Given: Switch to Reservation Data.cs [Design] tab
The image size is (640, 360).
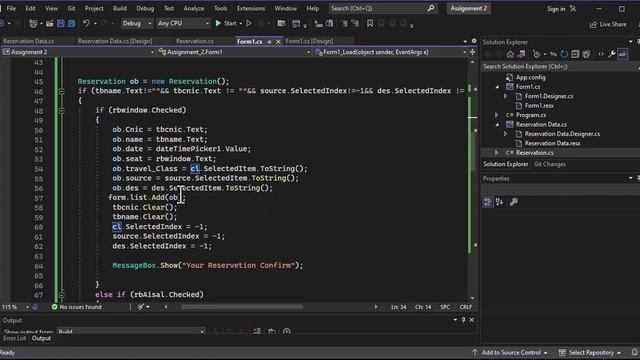Looking at the screenshot, I should 115,41.
